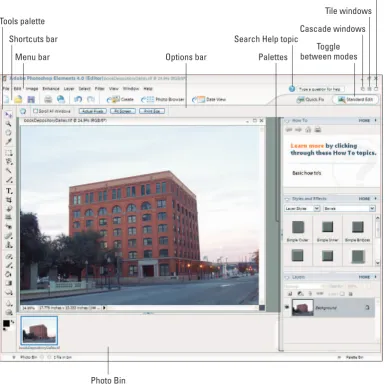The height and width of the screenshot is (385, 385).
Task: Select the Red Eye Removal tool
Action: 9,227
